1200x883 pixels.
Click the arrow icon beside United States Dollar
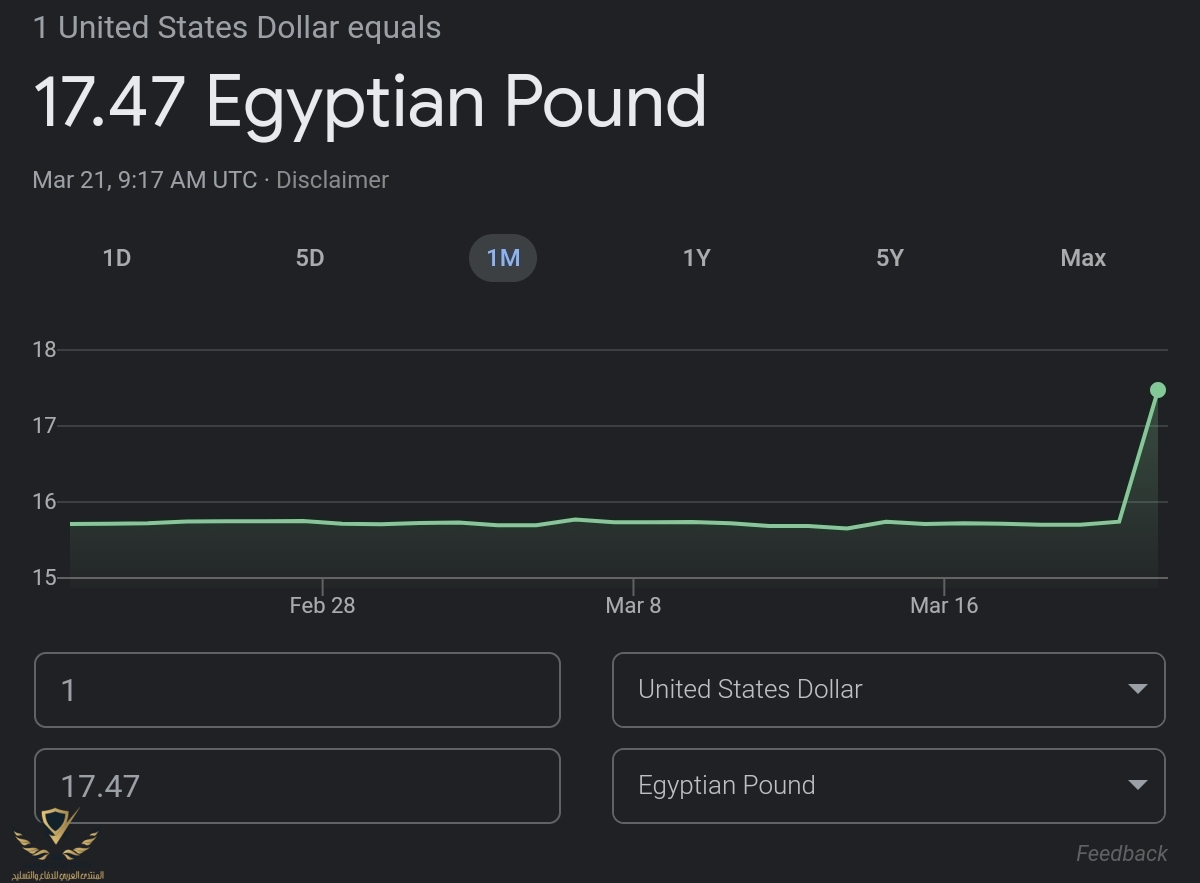coord(1137,689)
